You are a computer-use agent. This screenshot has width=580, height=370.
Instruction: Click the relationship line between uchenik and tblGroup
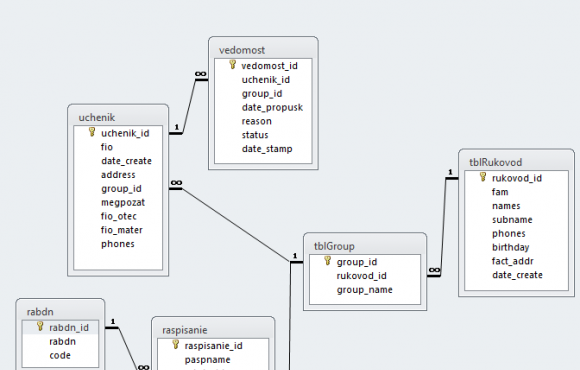tap(236, 225)
